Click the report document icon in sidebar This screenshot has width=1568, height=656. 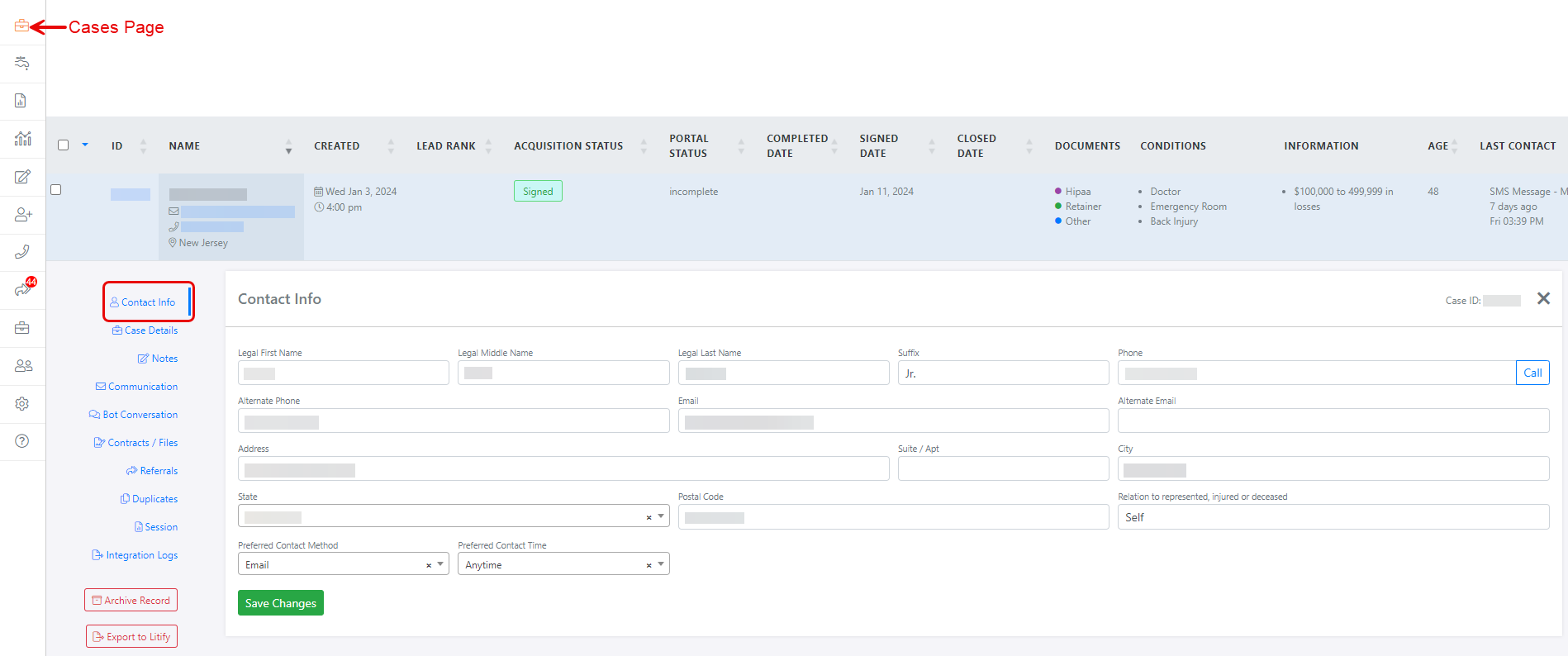21,101
